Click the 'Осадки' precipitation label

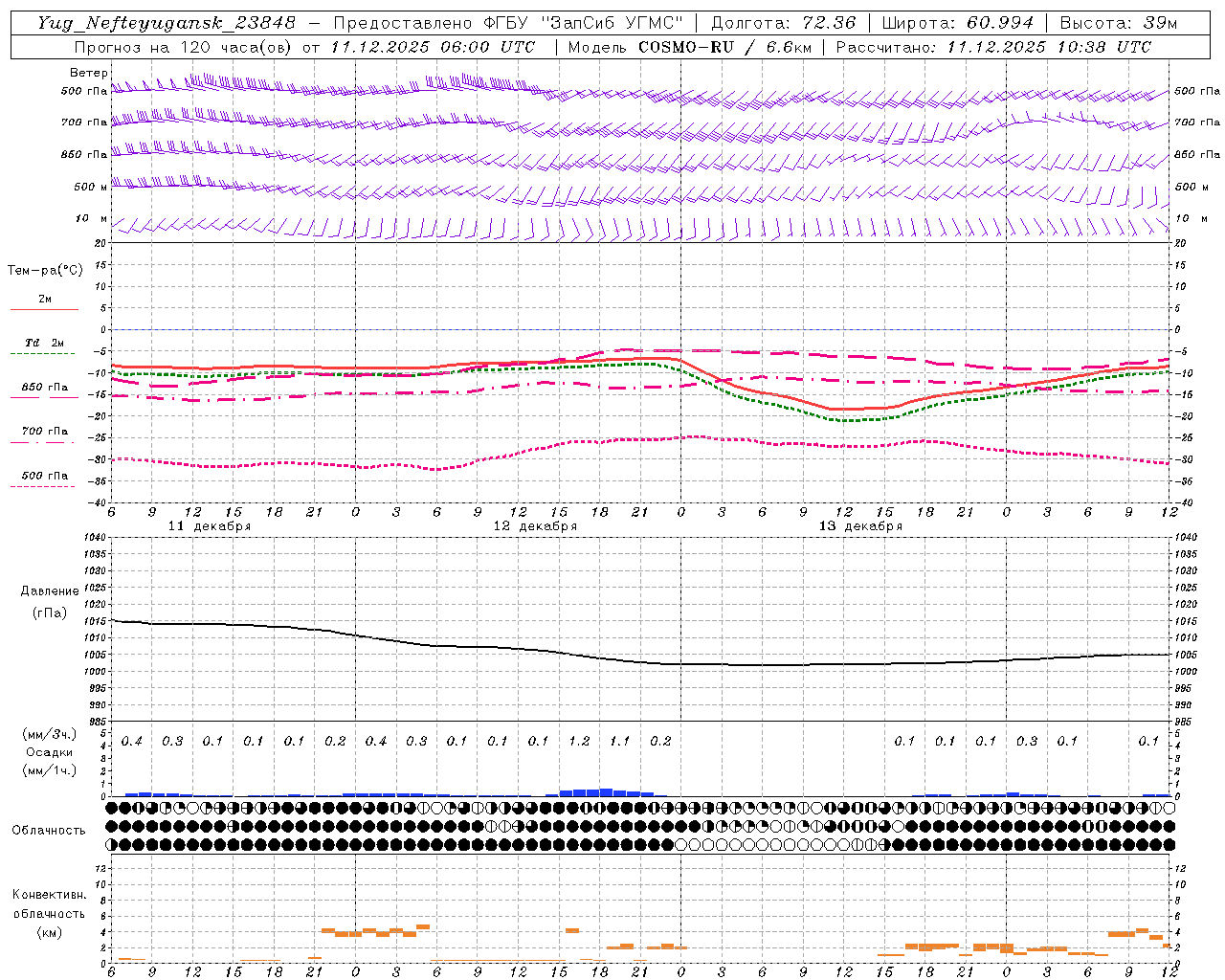coord(50,752)
